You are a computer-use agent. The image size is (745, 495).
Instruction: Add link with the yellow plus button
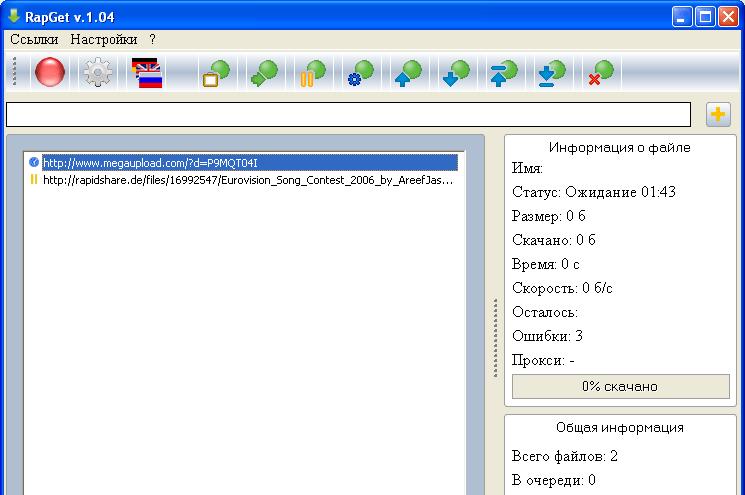point(718,114)
